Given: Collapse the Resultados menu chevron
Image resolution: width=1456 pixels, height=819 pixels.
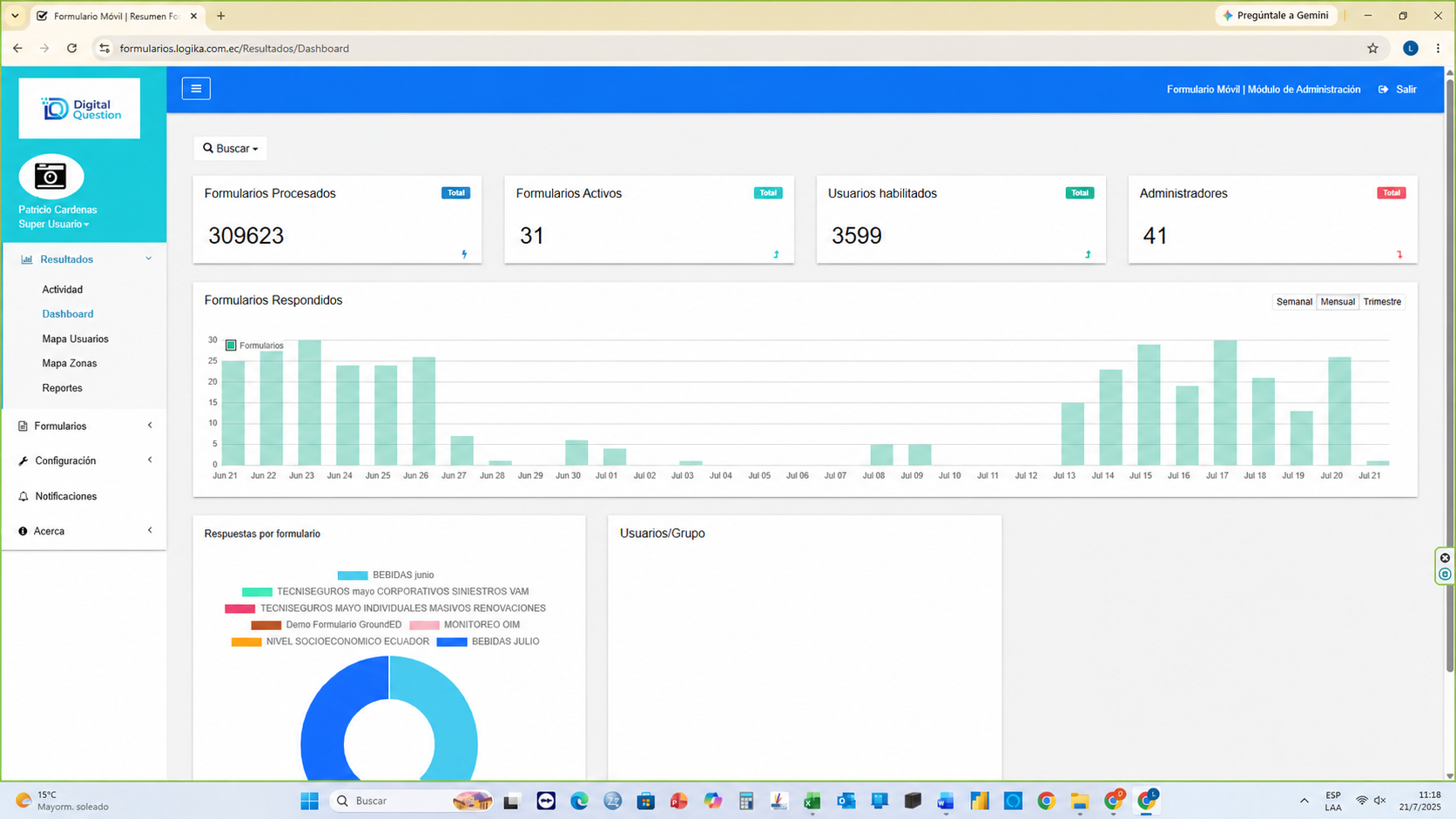Looking at the screenshot, I should pos(149,259).
